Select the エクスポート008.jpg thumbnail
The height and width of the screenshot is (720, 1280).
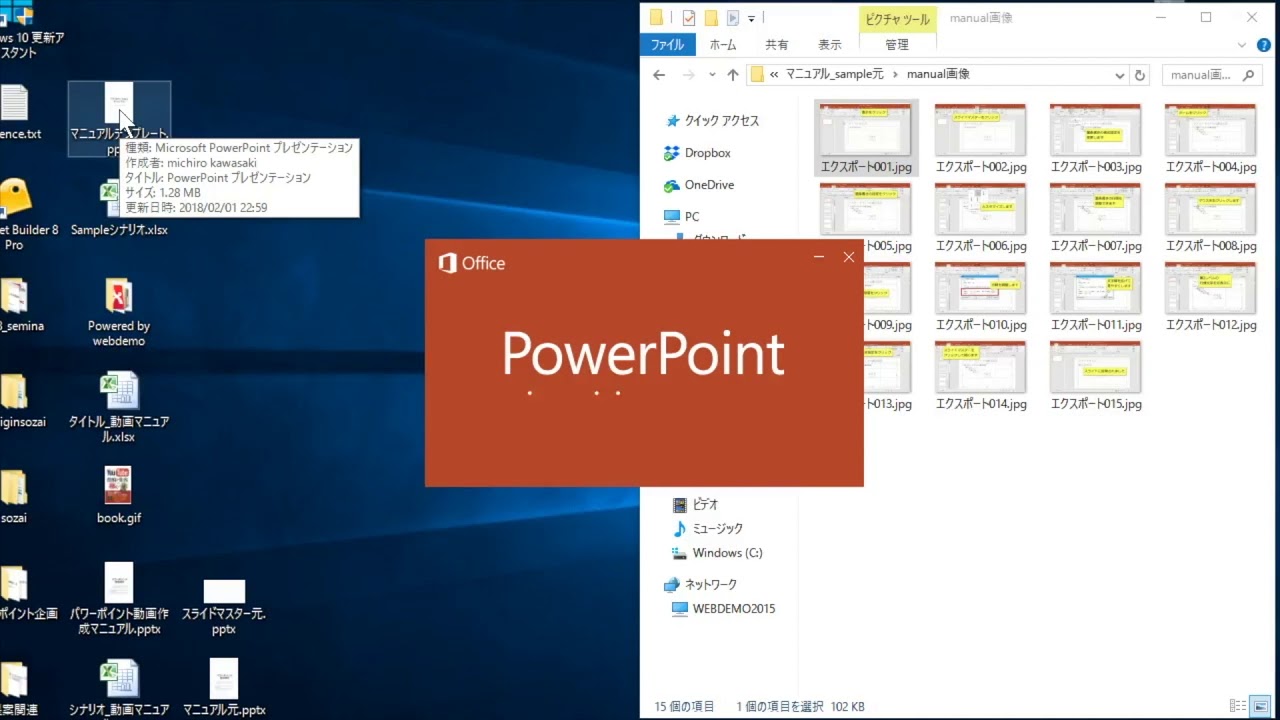pos(1211,217)
